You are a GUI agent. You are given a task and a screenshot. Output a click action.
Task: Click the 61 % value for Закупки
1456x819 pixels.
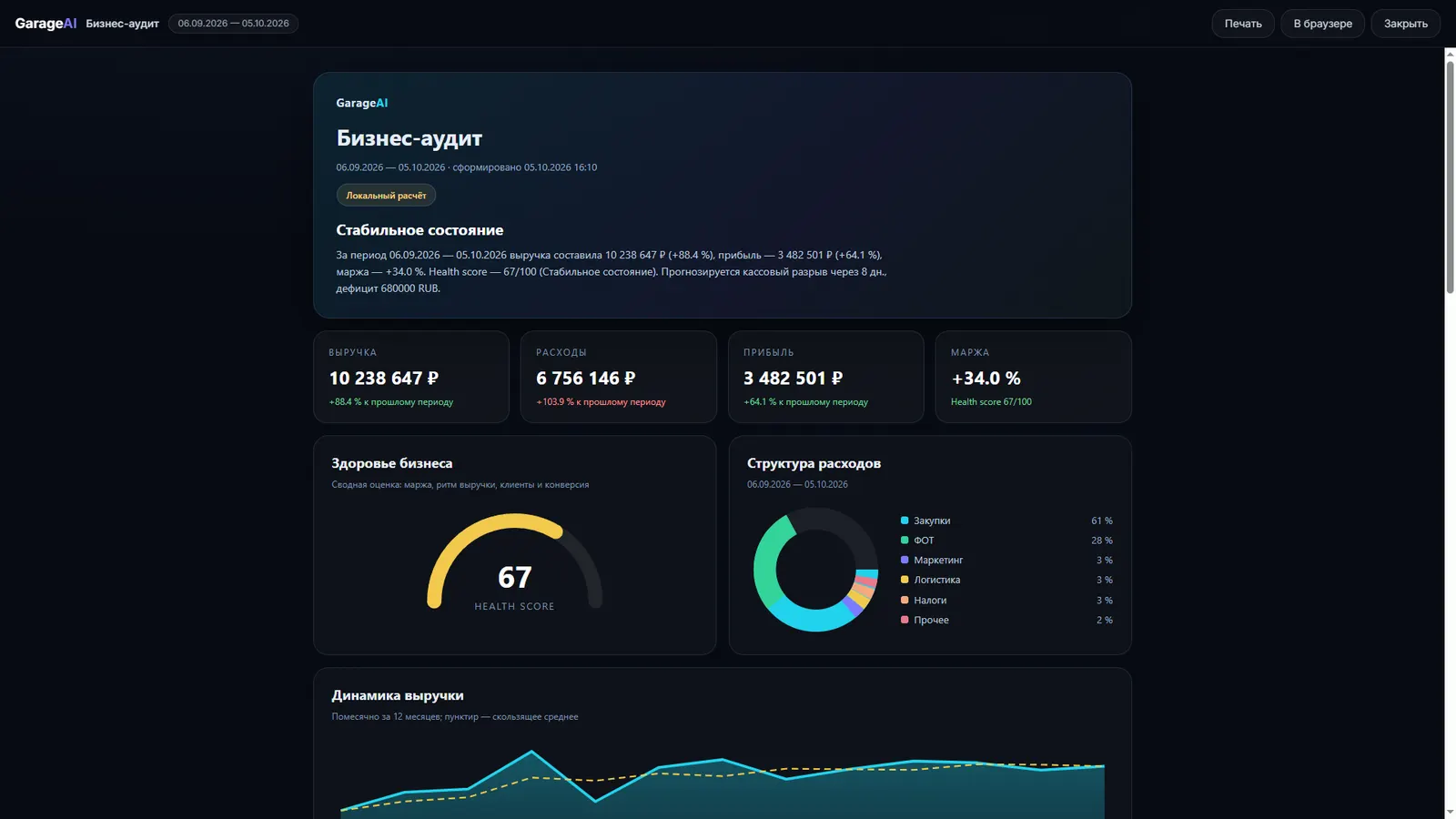click(x=1101, y=521)
